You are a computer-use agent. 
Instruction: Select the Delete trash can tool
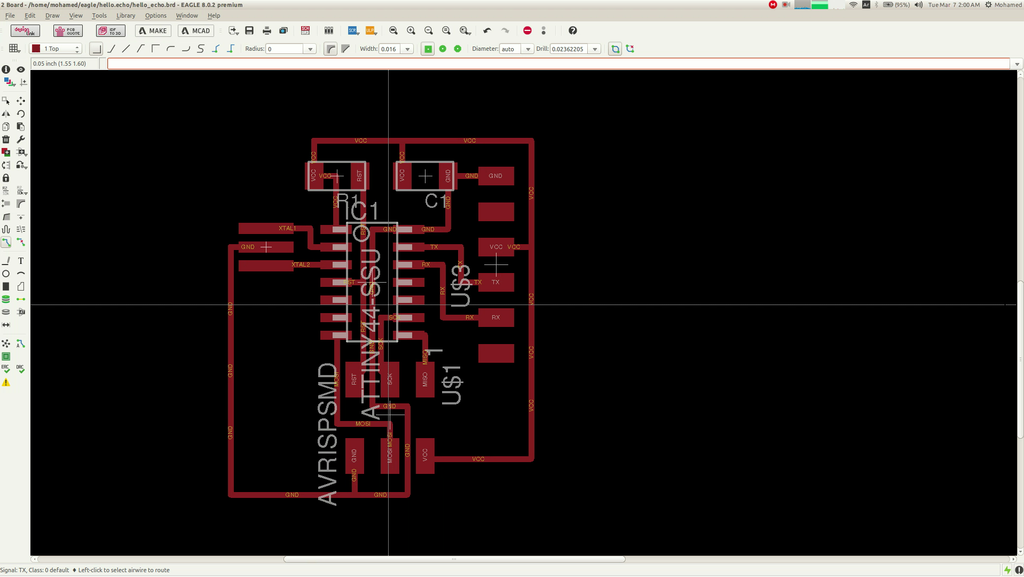click(x=6, y=139)
